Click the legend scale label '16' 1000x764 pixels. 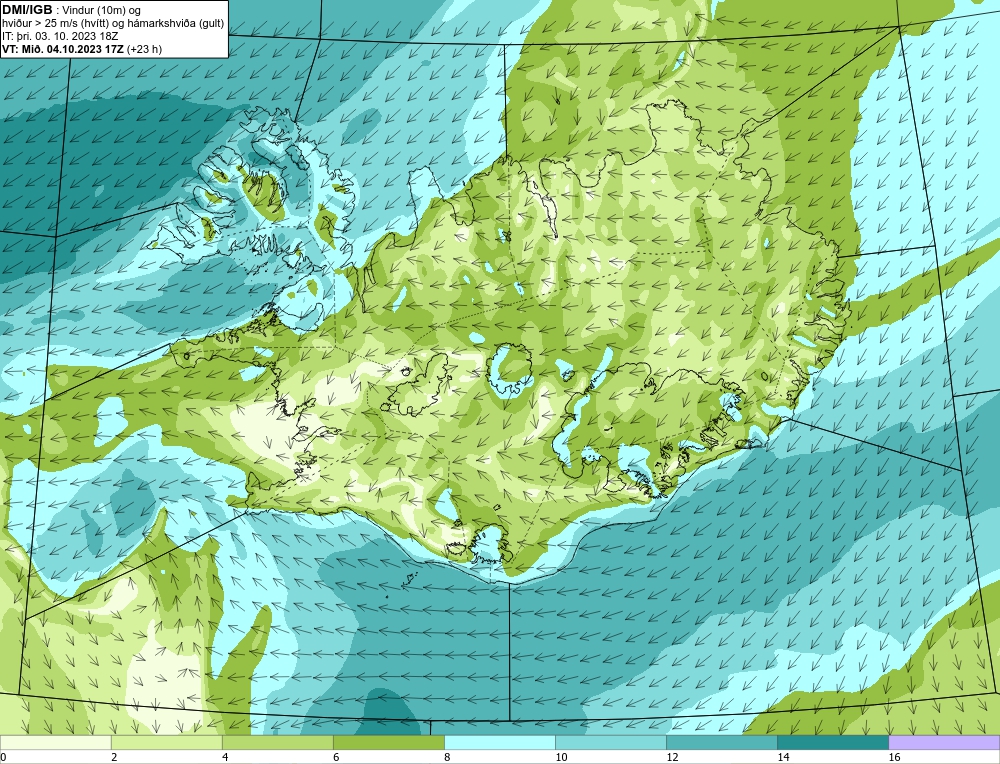coord(894,757)
